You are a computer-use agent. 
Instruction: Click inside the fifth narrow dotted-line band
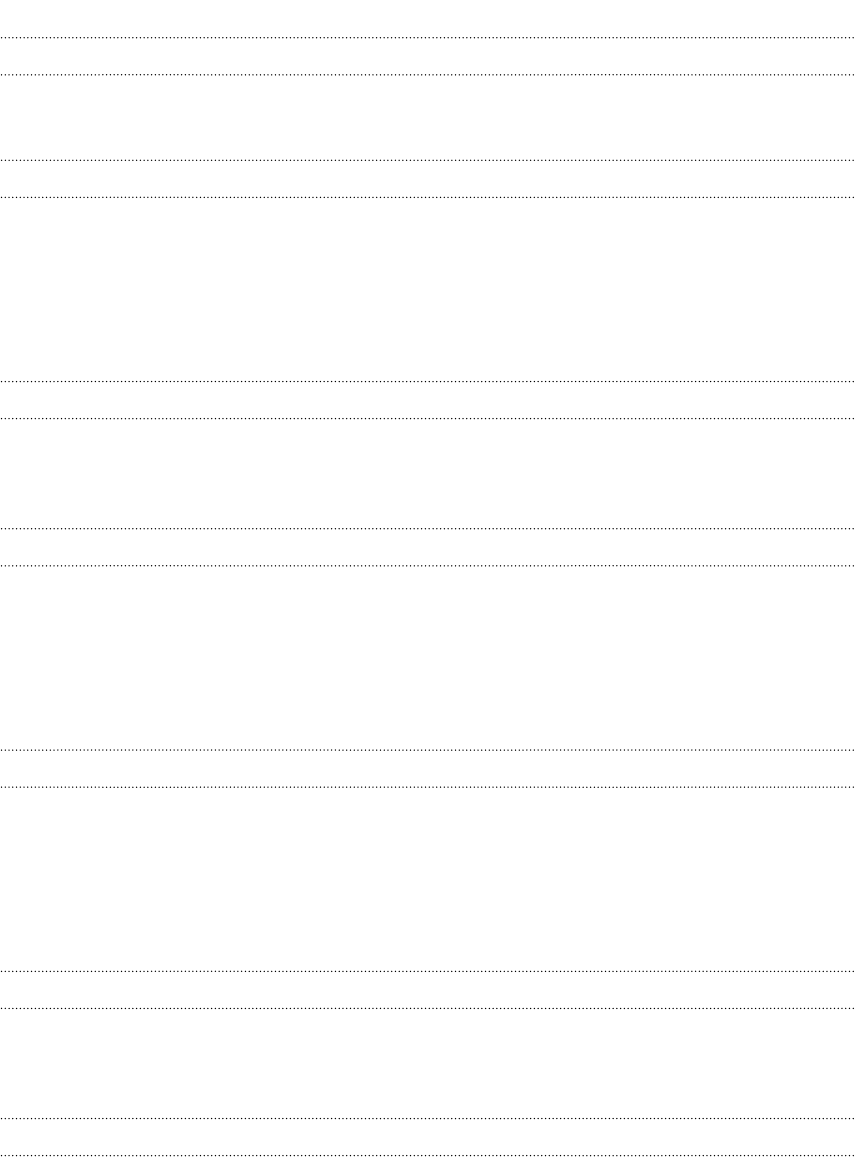click(427, 768)
